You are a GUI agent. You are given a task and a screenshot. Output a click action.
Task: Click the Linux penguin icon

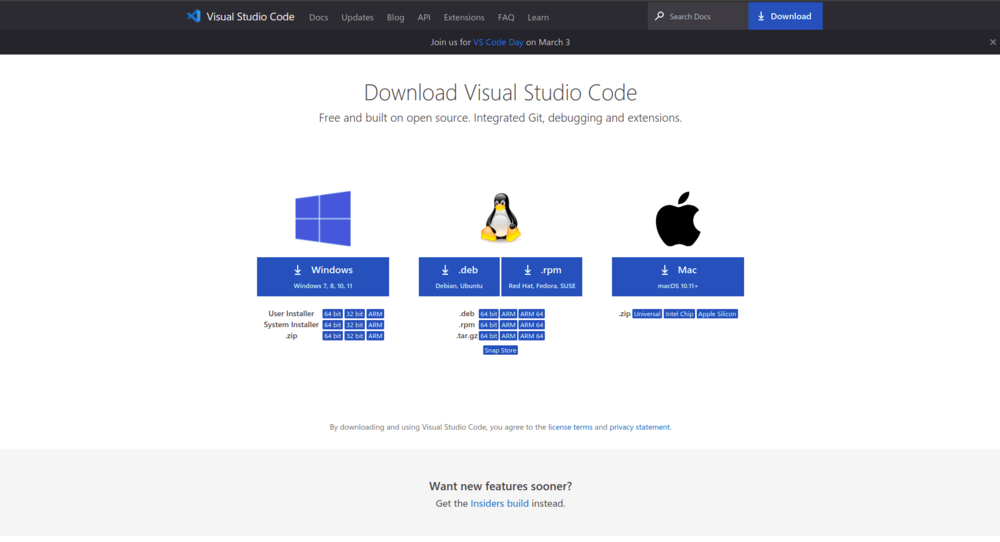pyautogui.click(x=501, y=218)
